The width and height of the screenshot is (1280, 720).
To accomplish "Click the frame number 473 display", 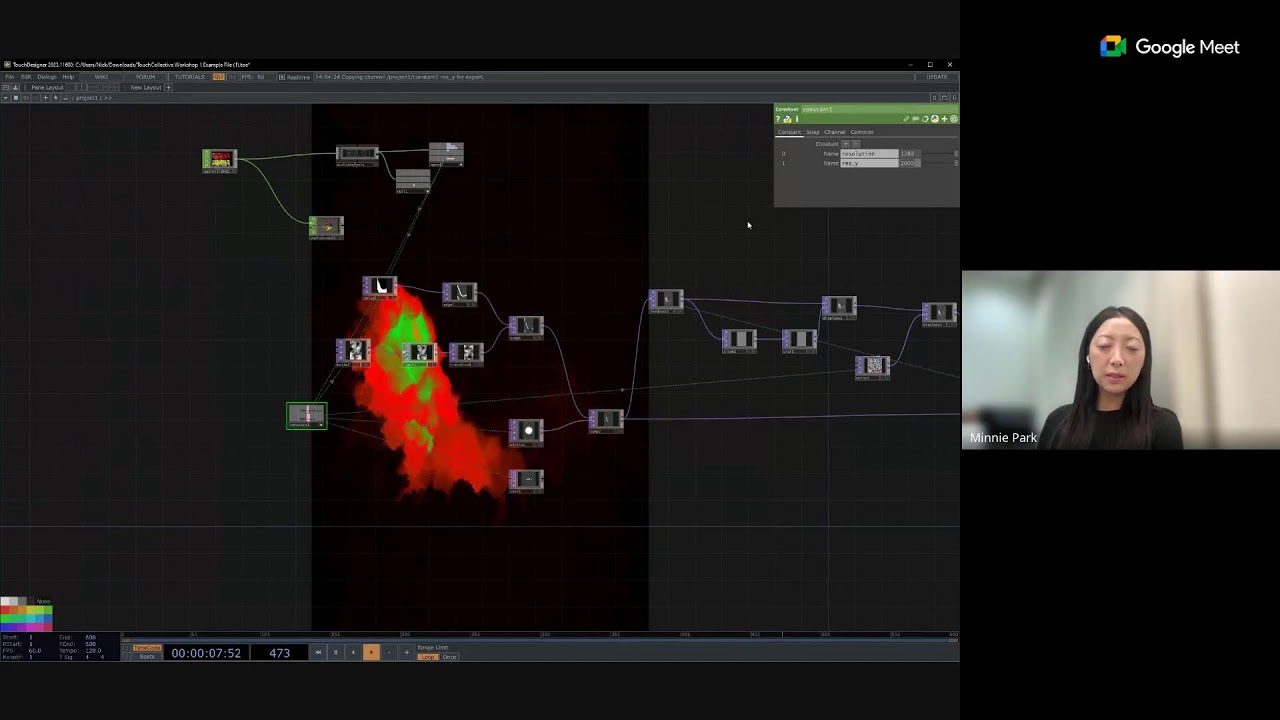I will click(x=279, y=653).
